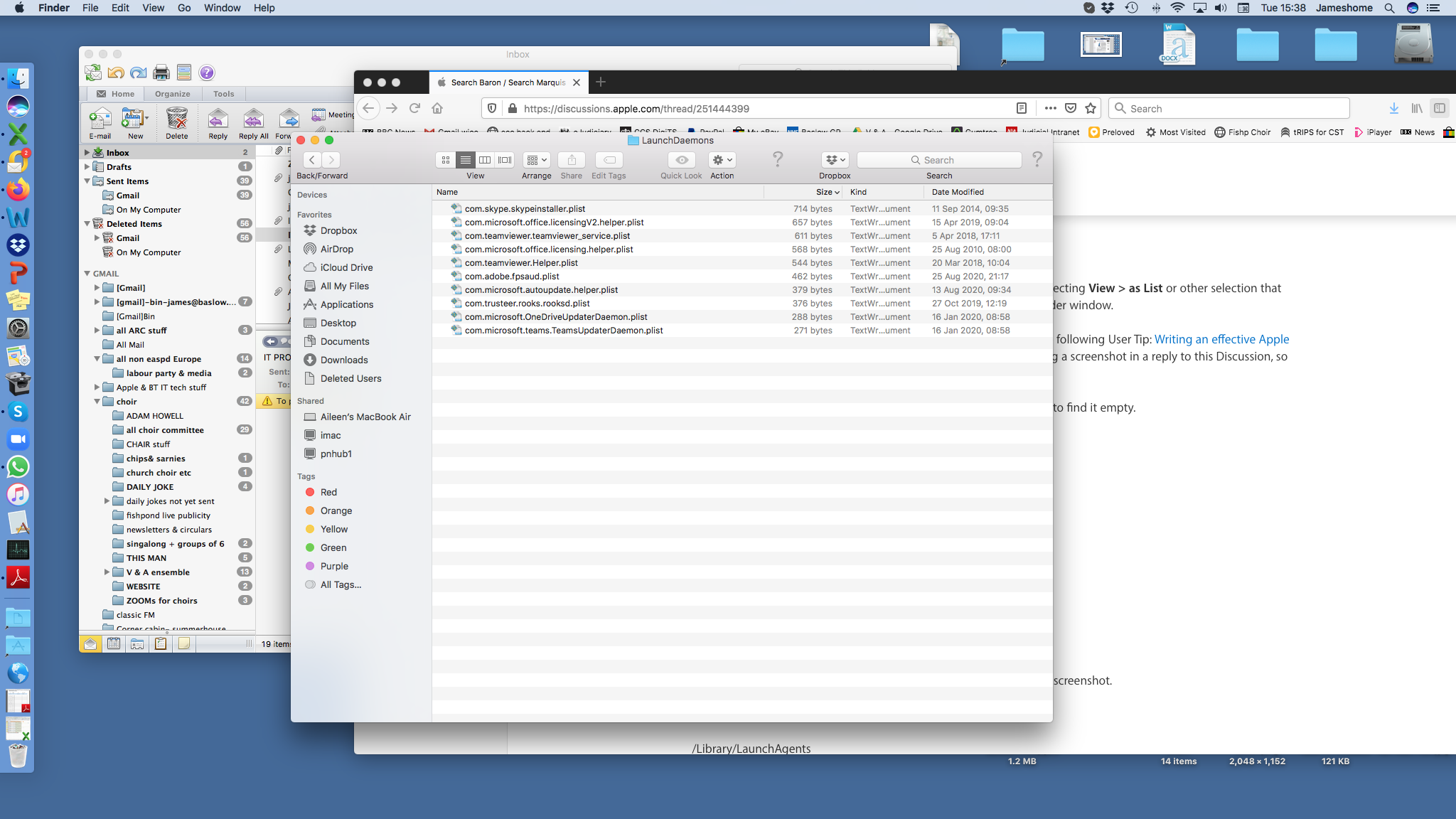Click Reply icon in mail toolbar
This screenshot has height=819, width=1456.
pos(218,119)
